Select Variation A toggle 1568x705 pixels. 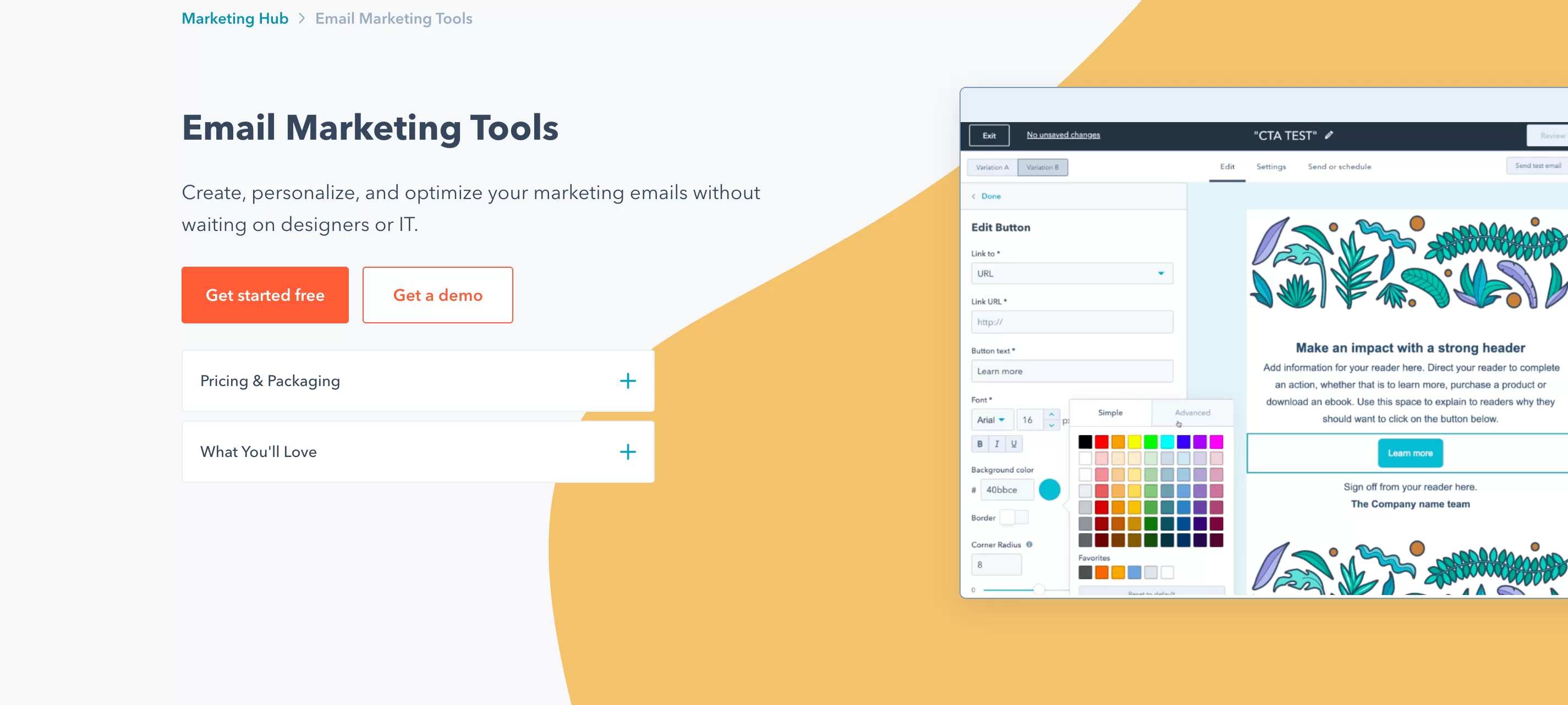pyautogui.click(x=992, y=167)
